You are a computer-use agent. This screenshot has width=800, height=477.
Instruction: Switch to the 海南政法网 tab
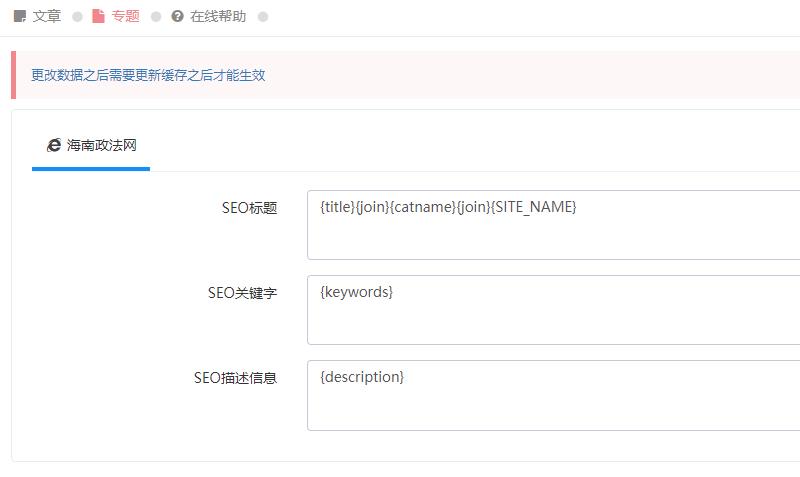pos(91,146)
